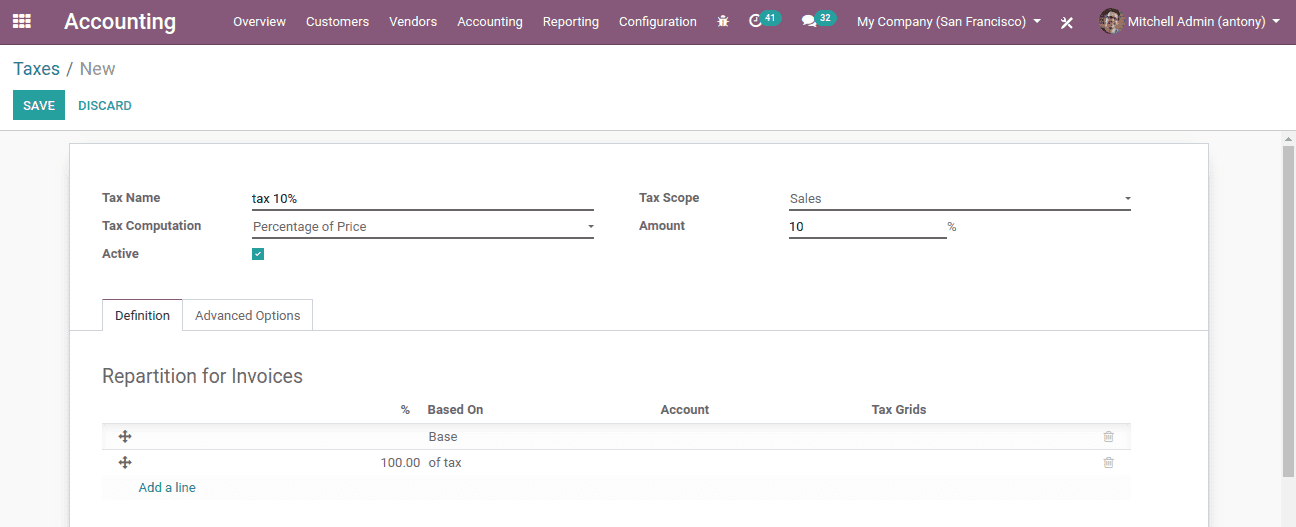Discard the tax changes
Screen dimensions: 1296x527
pyautogui.click(x=105, y=105)
